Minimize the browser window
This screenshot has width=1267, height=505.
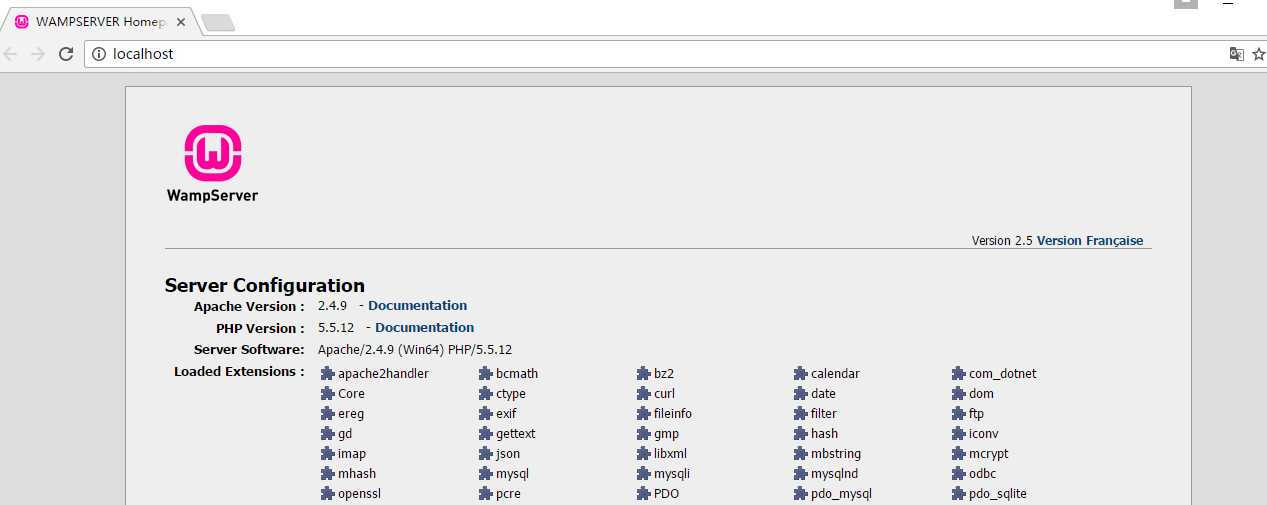coord(1229,5)
